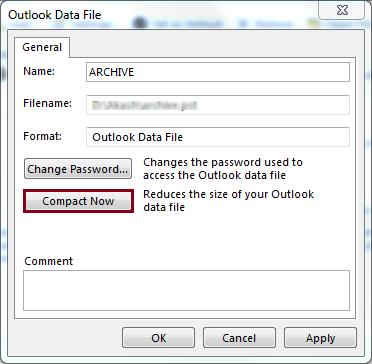
Task: Click the Comment label
Action: click(49, 261)
